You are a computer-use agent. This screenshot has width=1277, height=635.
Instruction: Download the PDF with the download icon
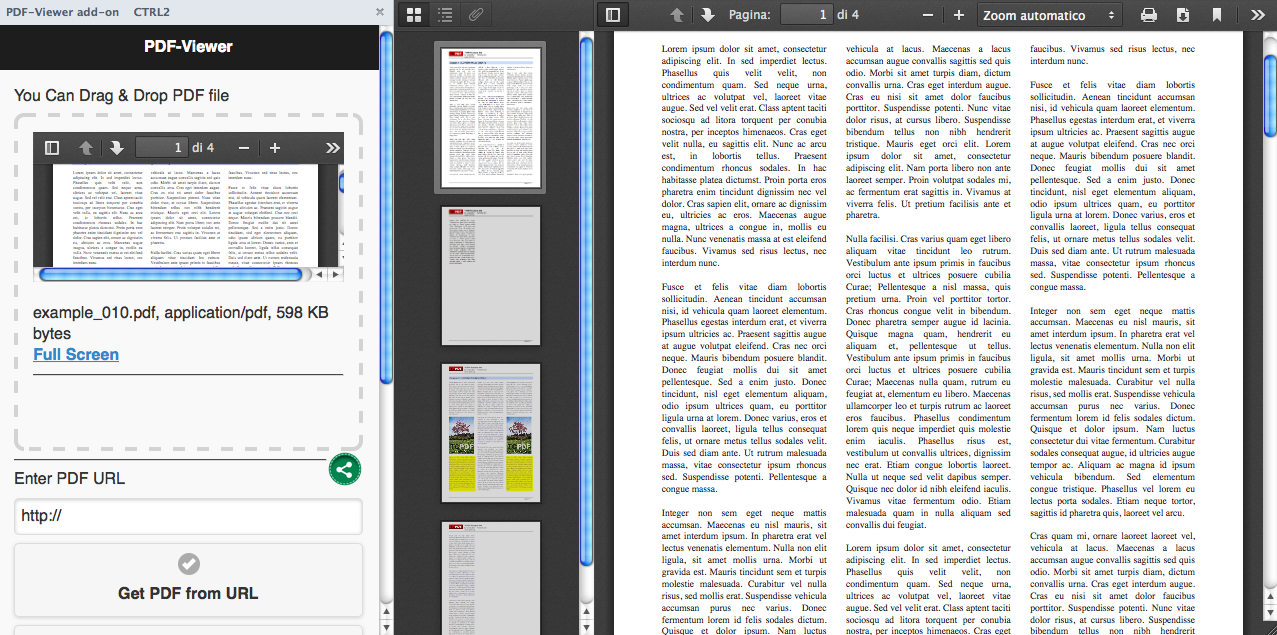coord(1182,15)
